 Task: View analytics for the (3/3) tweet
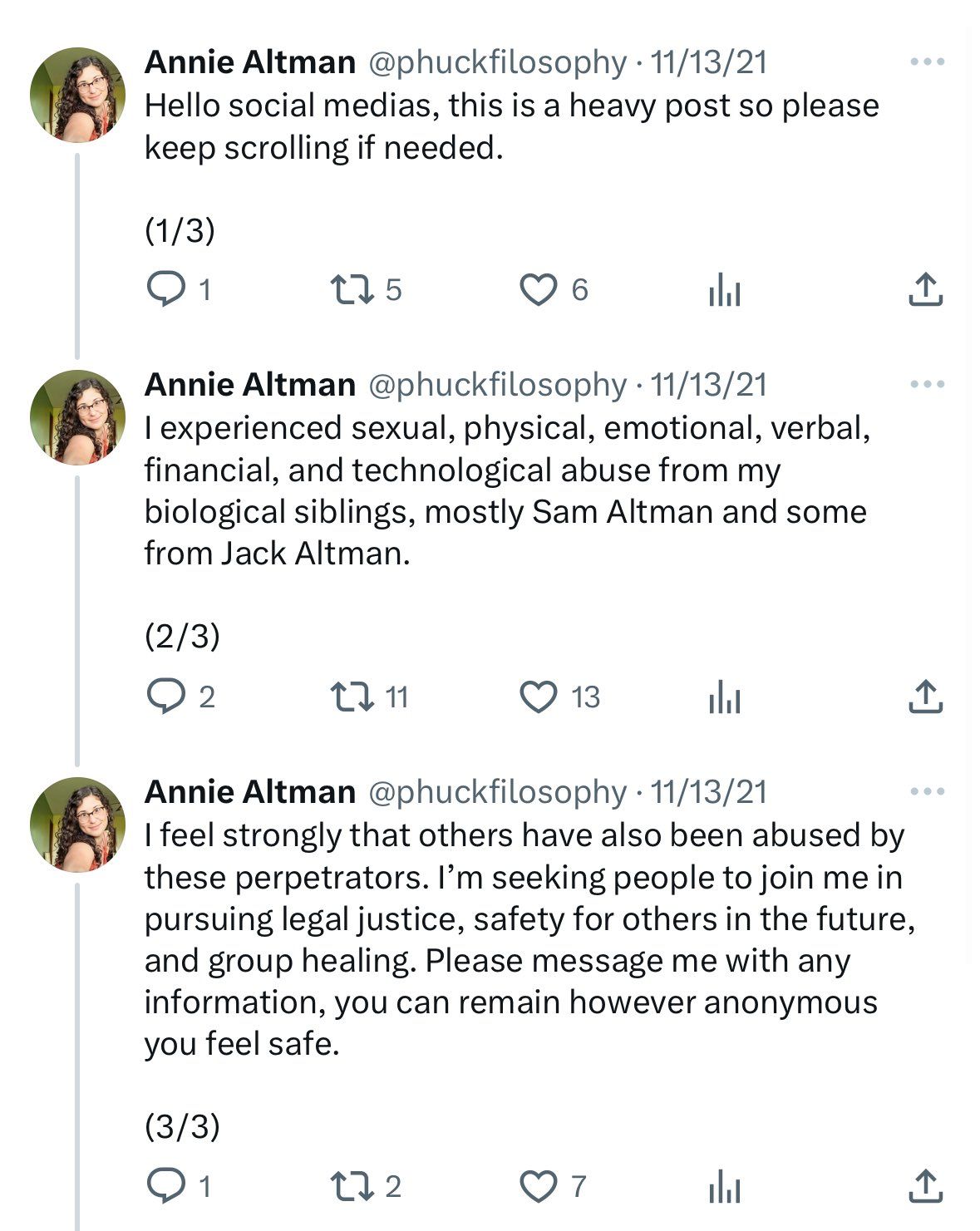click(x=724, y=1188)
